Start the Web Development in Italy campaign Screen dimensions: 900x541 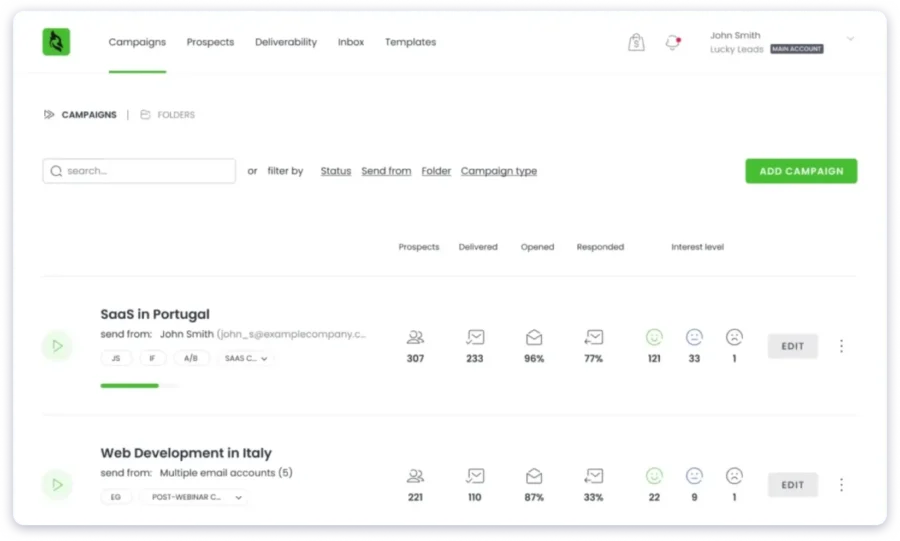click(57, 485)
